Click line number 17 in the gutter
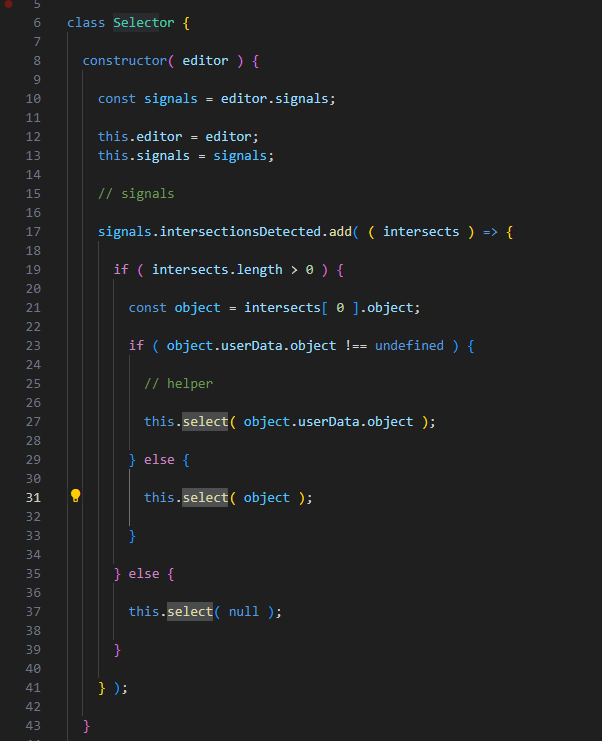602x741 pixels. [33, 232]
